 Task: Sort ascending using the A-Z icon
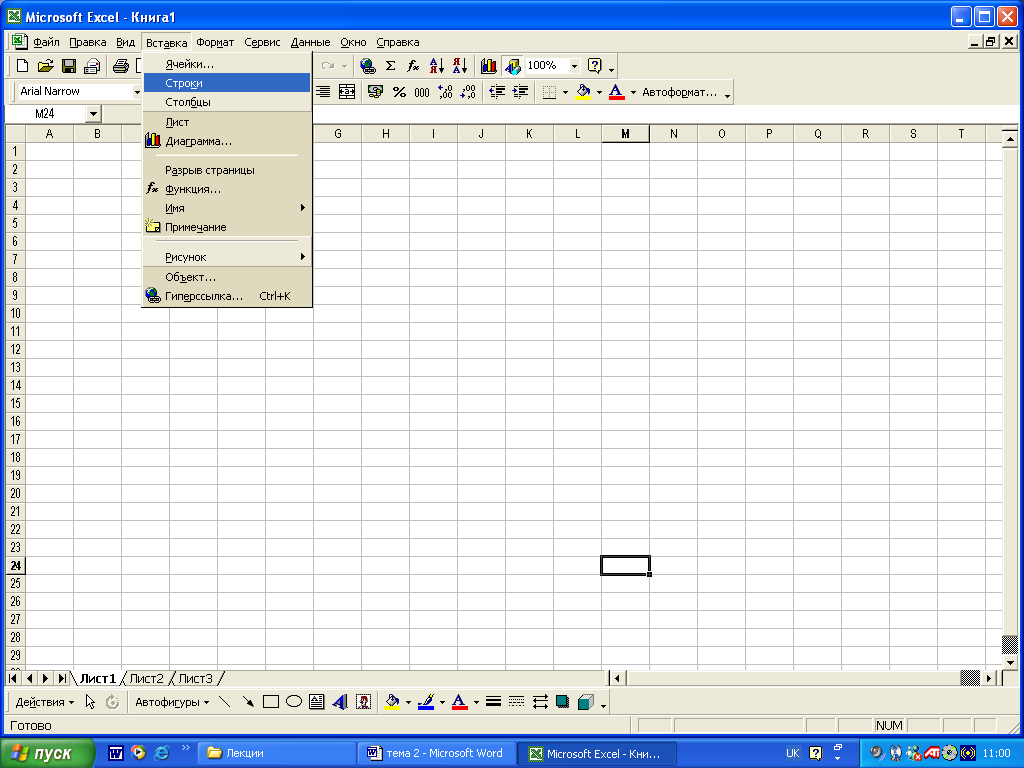[436, 66]
